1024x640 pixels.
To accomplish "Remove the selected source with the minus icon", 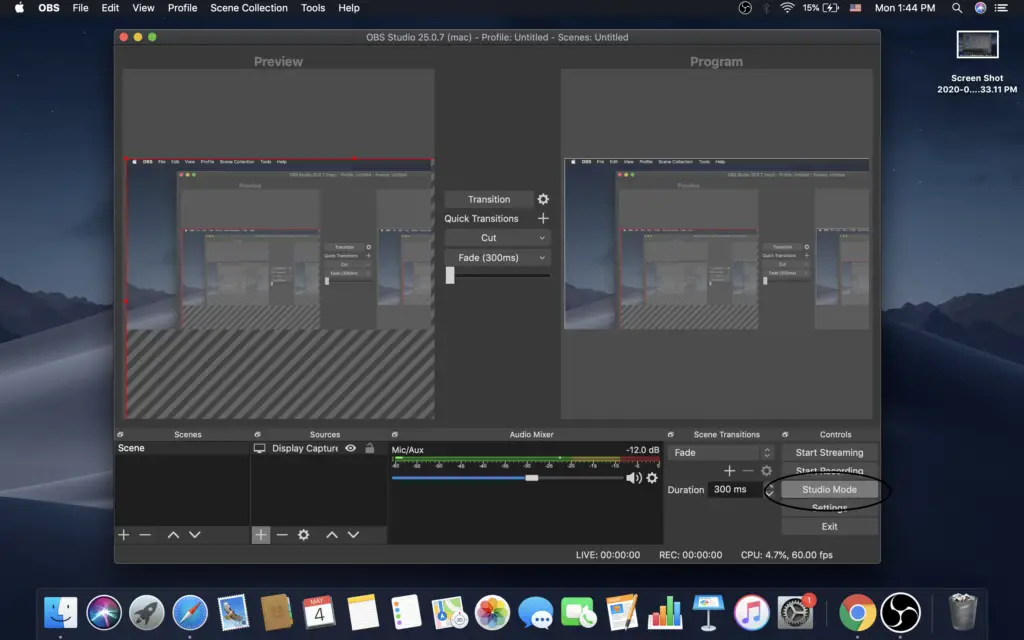I will pos(282,535).
